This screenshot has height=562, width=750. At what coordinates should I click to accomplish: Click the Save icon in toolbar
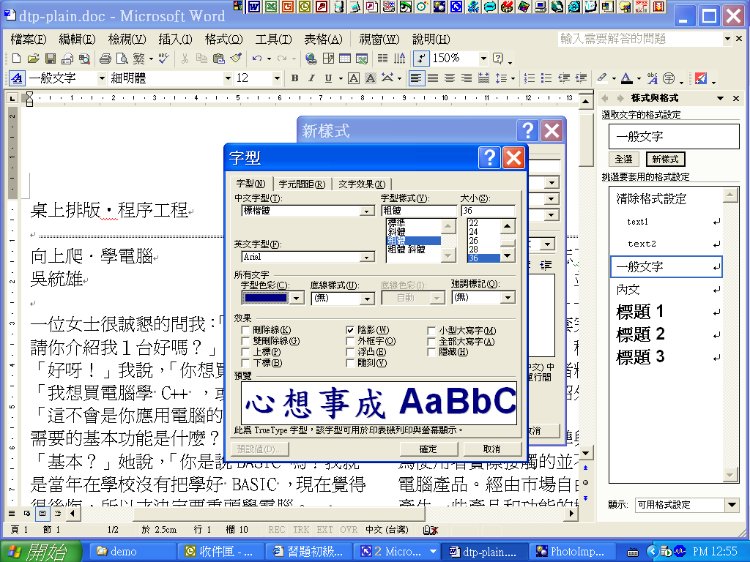click(x=50, y=59)
